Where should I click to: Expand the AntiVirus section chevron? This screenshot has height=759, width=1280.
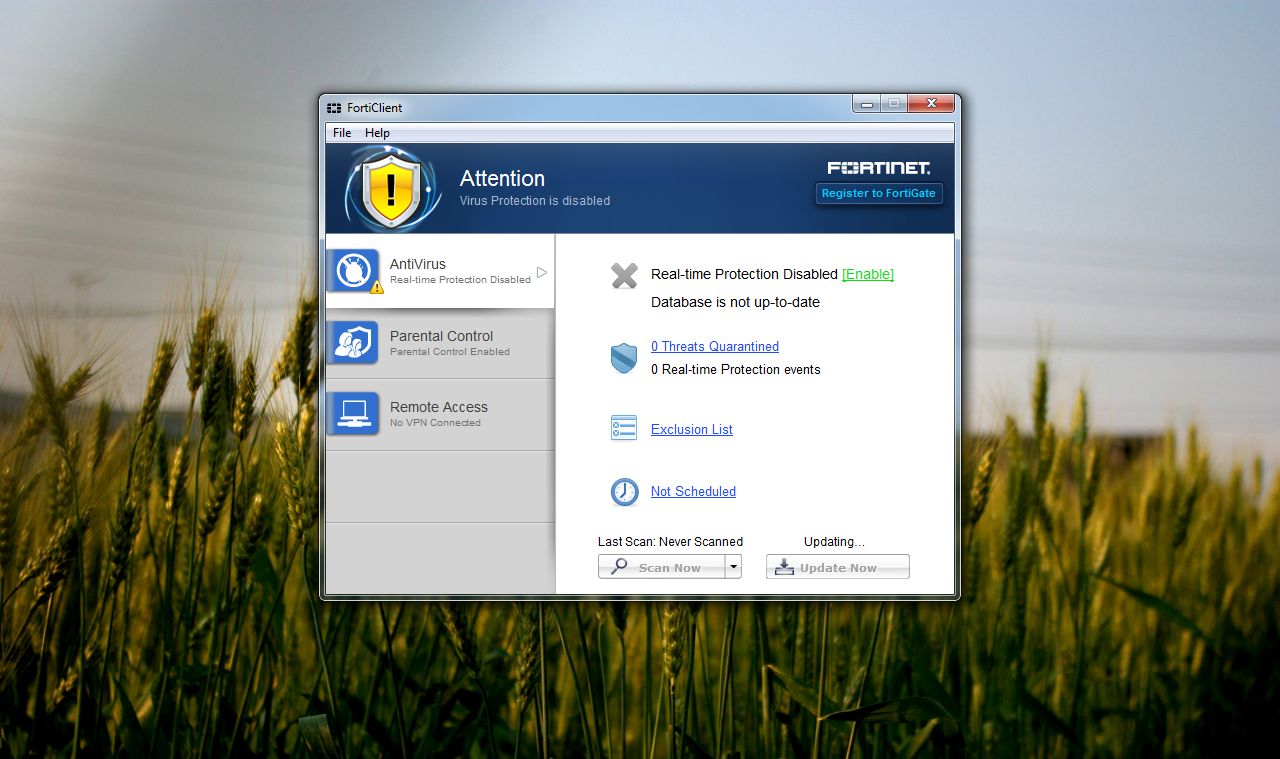541,270
